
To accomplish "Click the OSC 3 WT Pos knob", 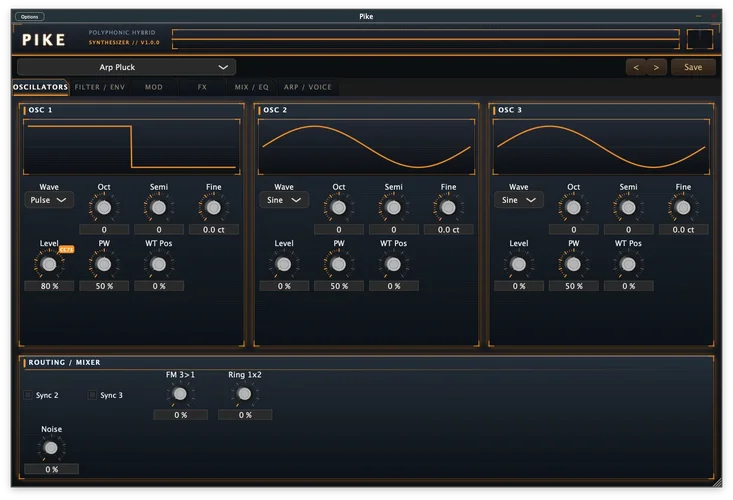I will point(628,264).
